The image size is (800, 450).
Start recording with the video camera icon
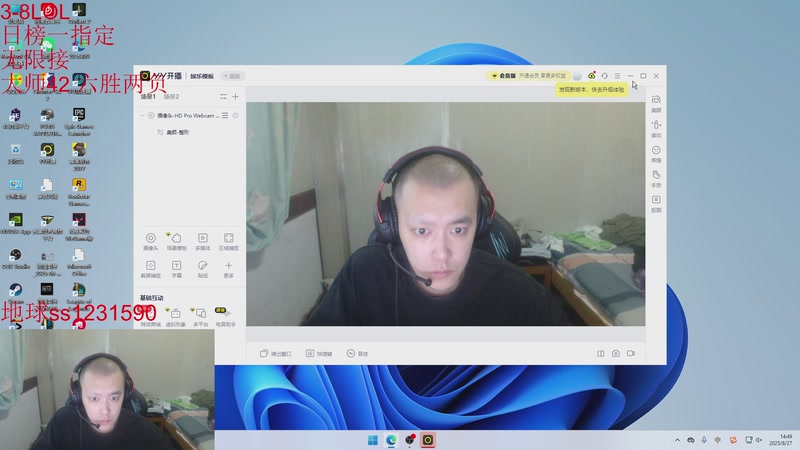[x=631, y=353]
